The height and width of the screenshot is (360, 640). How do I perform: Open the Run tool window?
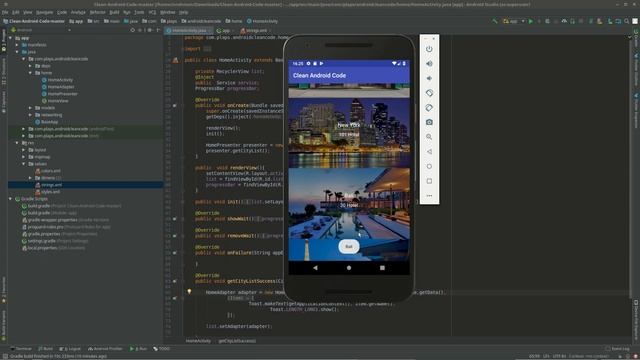coord(138,349)
